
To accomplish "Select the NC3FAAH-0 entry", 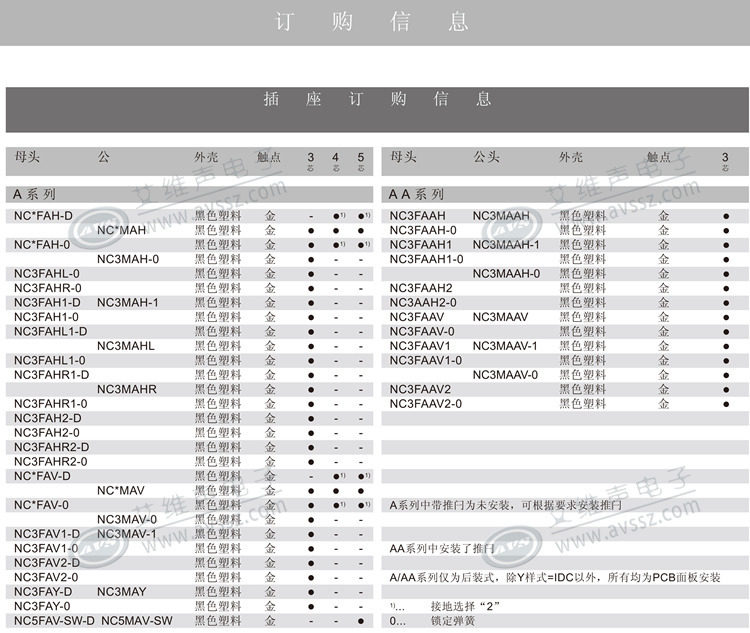I will [x=423, y=230].
